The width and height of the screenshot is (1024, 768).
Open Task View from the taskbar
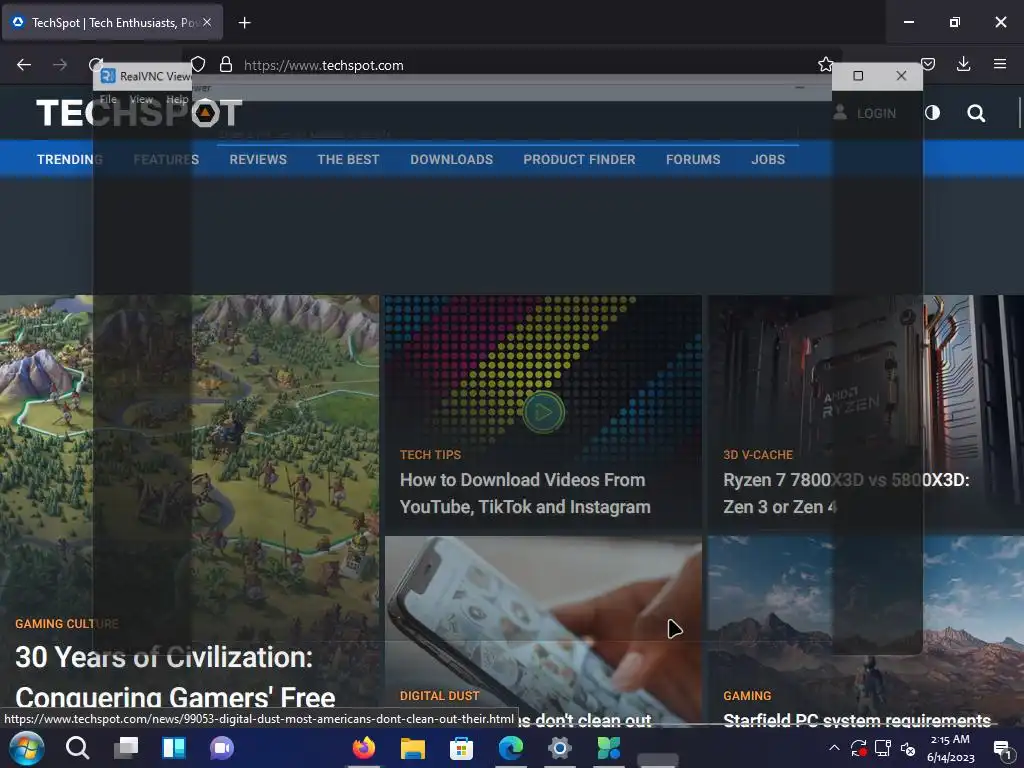[x=126, y=748]
